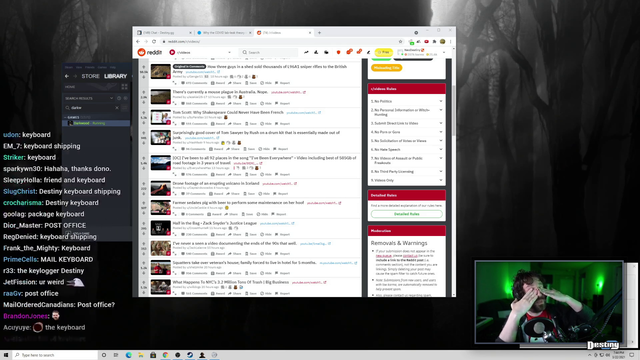Open What Happens To NYC's Trash post
The image size is (640, 360).
click(x=231, y=282)
